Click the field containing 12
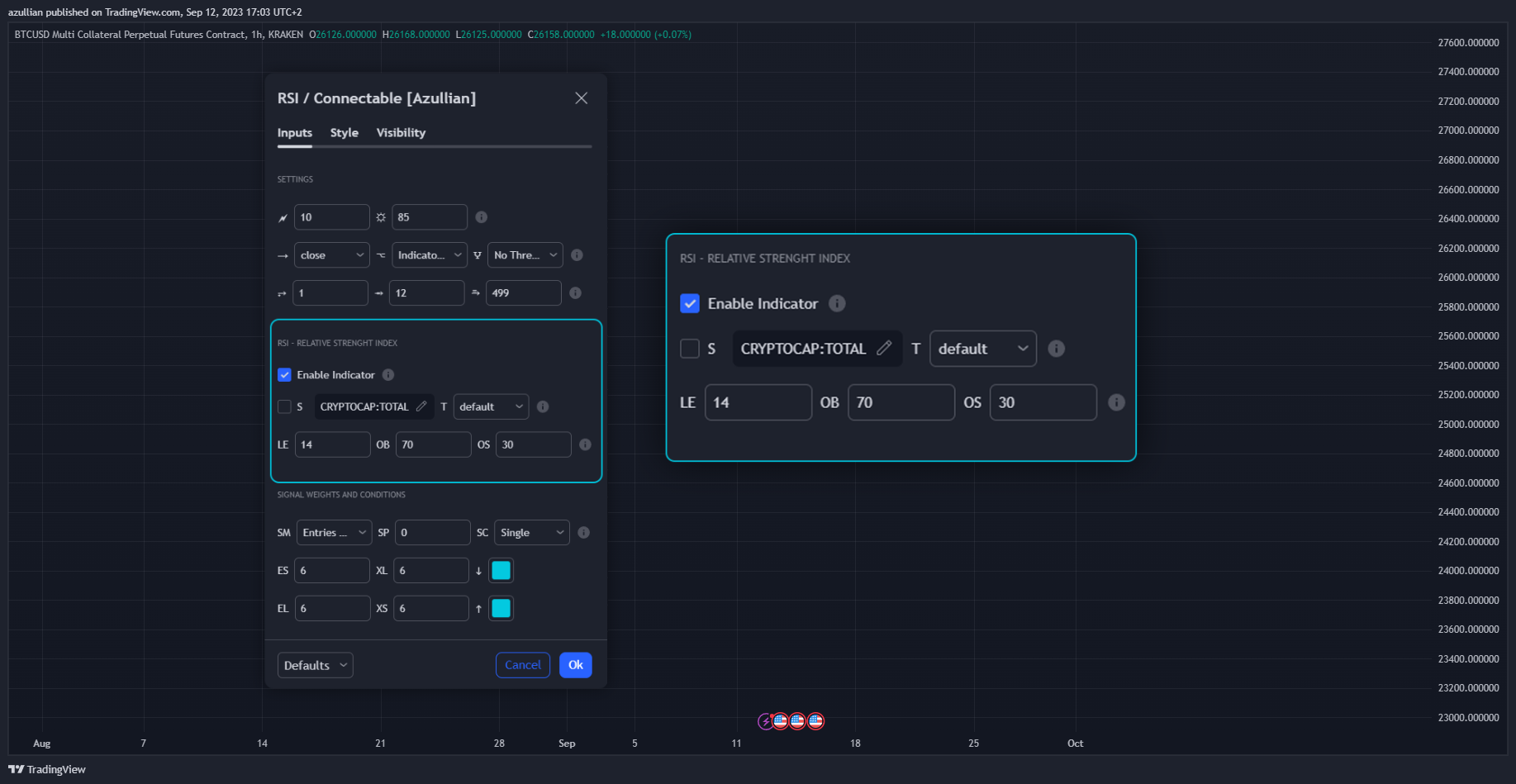 [x=427, y=293]
